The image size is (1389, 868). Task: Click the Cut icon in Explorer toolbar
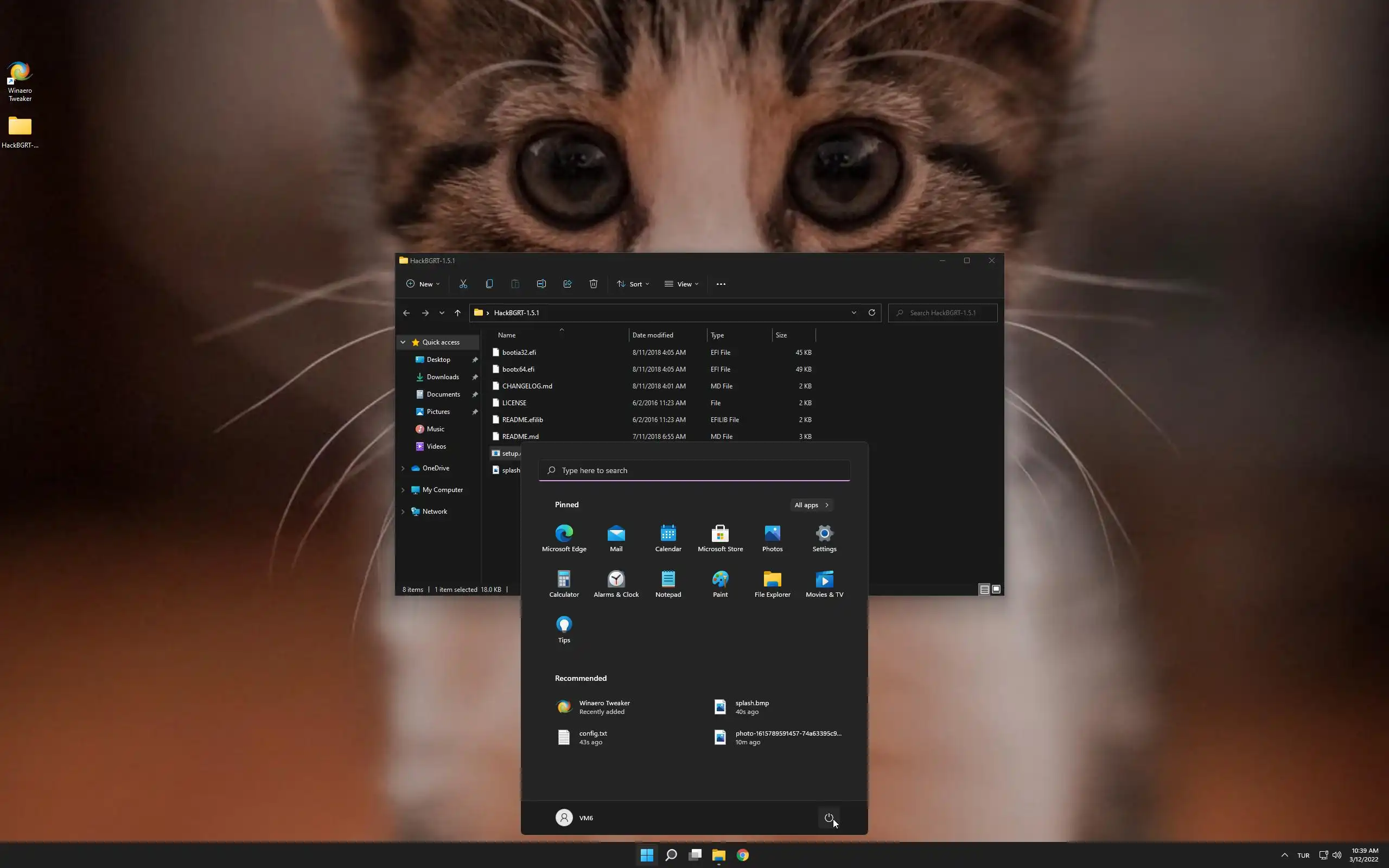pyautogui.click(x=463, y=284)
